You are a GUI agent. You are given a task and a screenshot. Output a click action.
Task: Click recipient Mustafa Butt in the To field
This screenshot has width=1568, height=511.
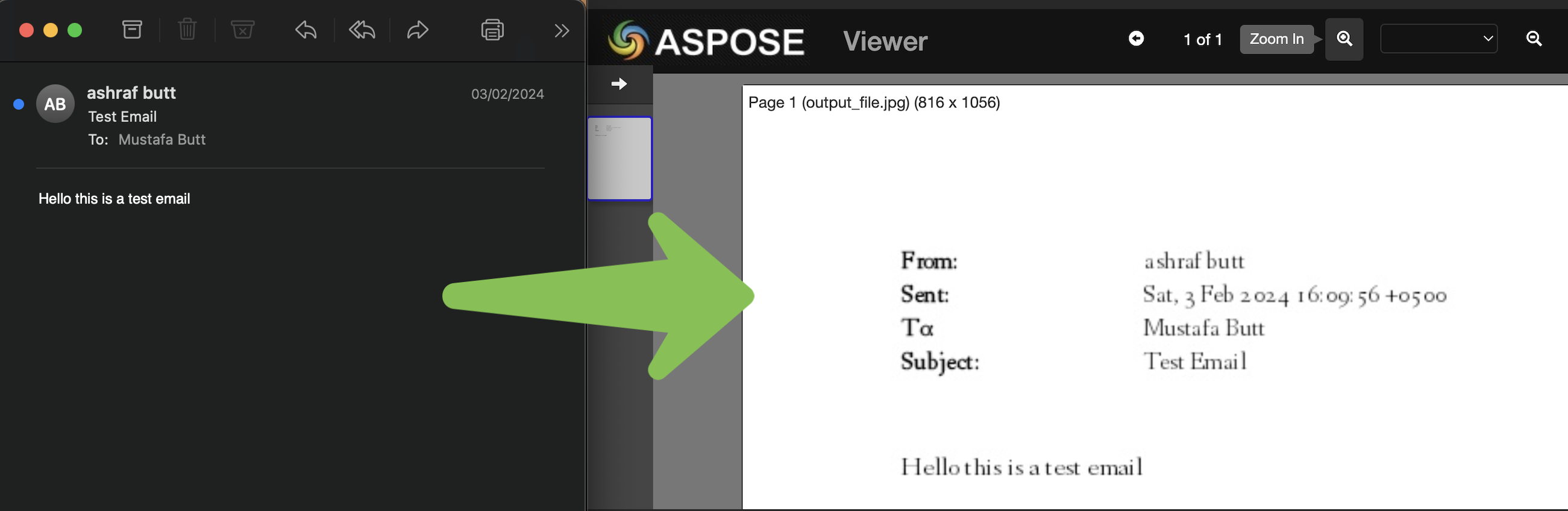[162, 140]
